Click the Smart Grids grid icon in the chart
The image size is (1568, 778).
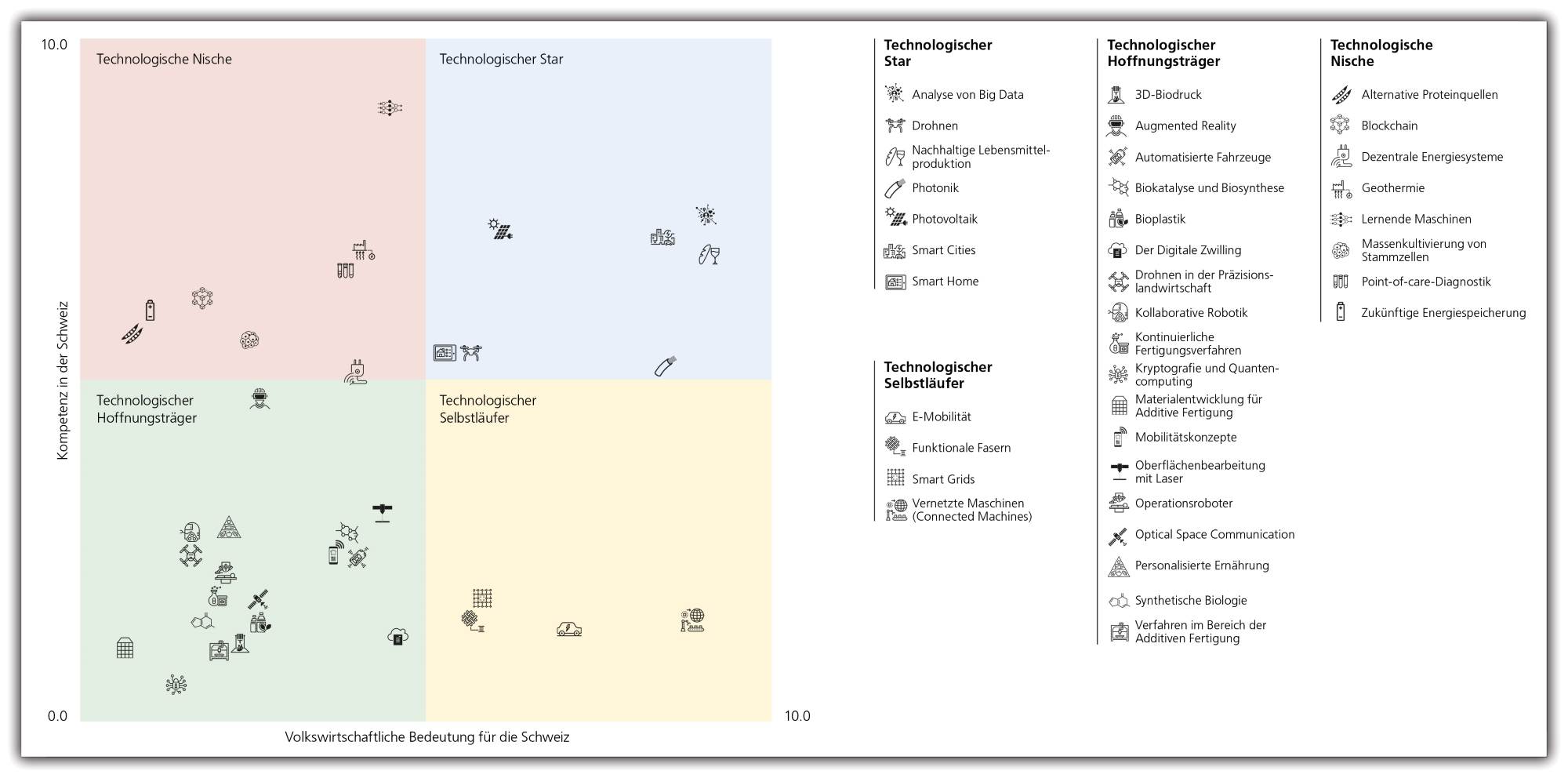(x=482, y=598)
